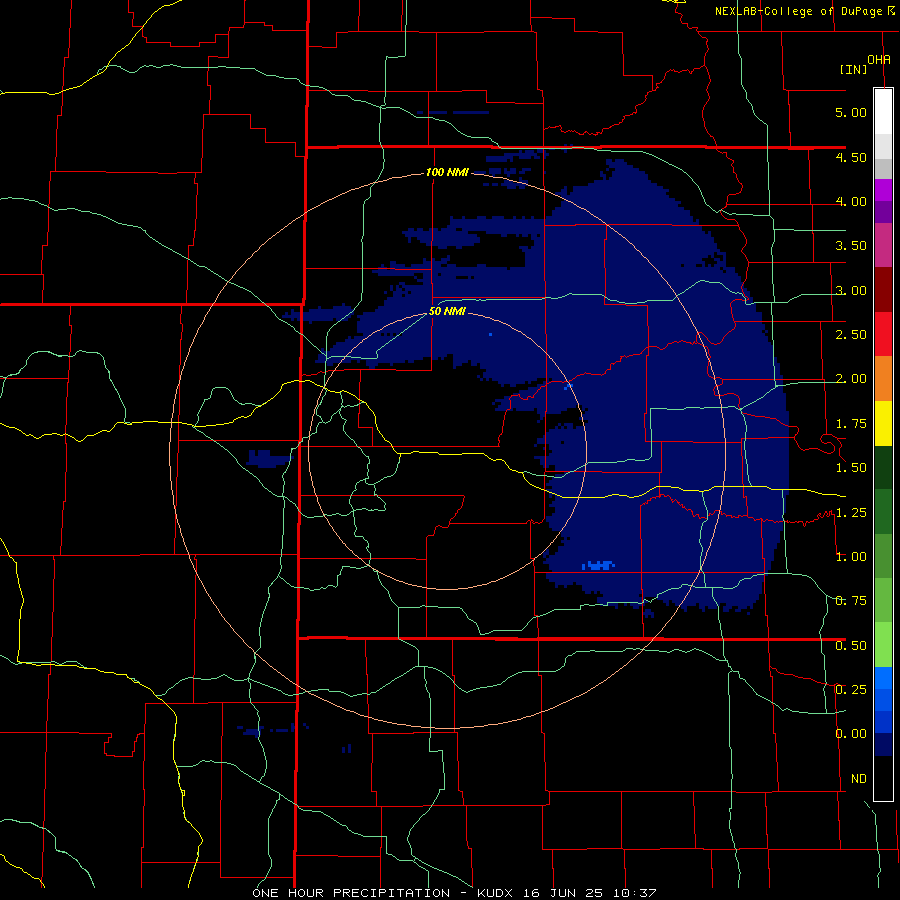
Task: Click the 2.50 legend value
Action: point(851,335)
